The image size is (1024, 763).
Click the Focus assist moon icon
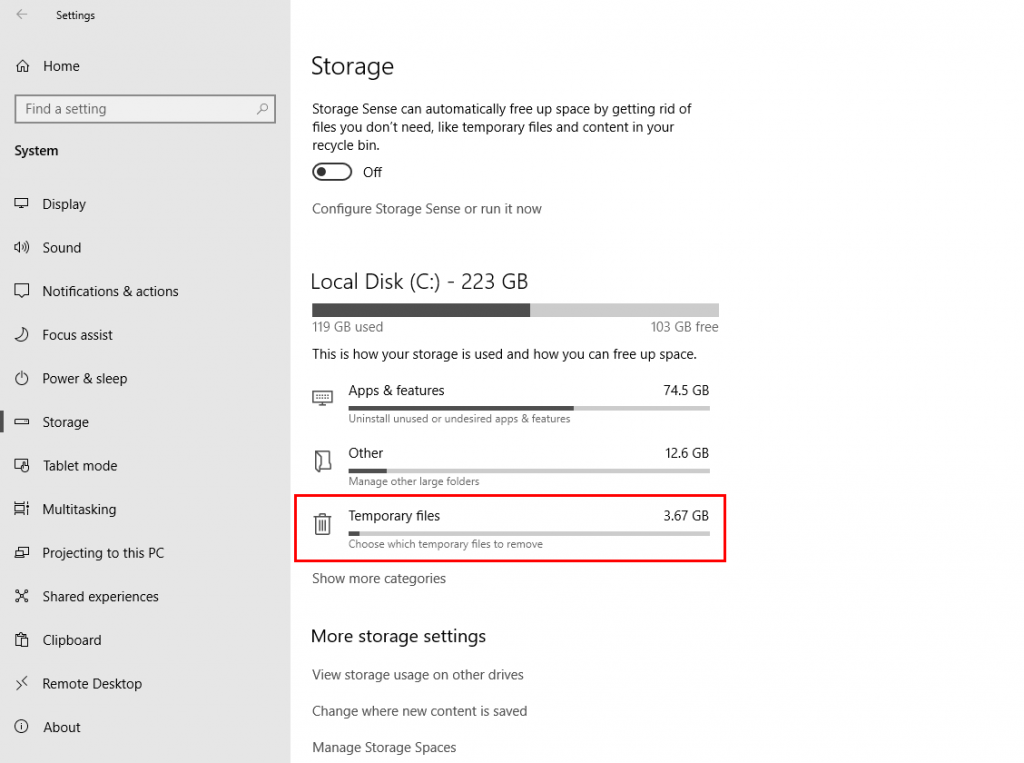coord(22,335)
